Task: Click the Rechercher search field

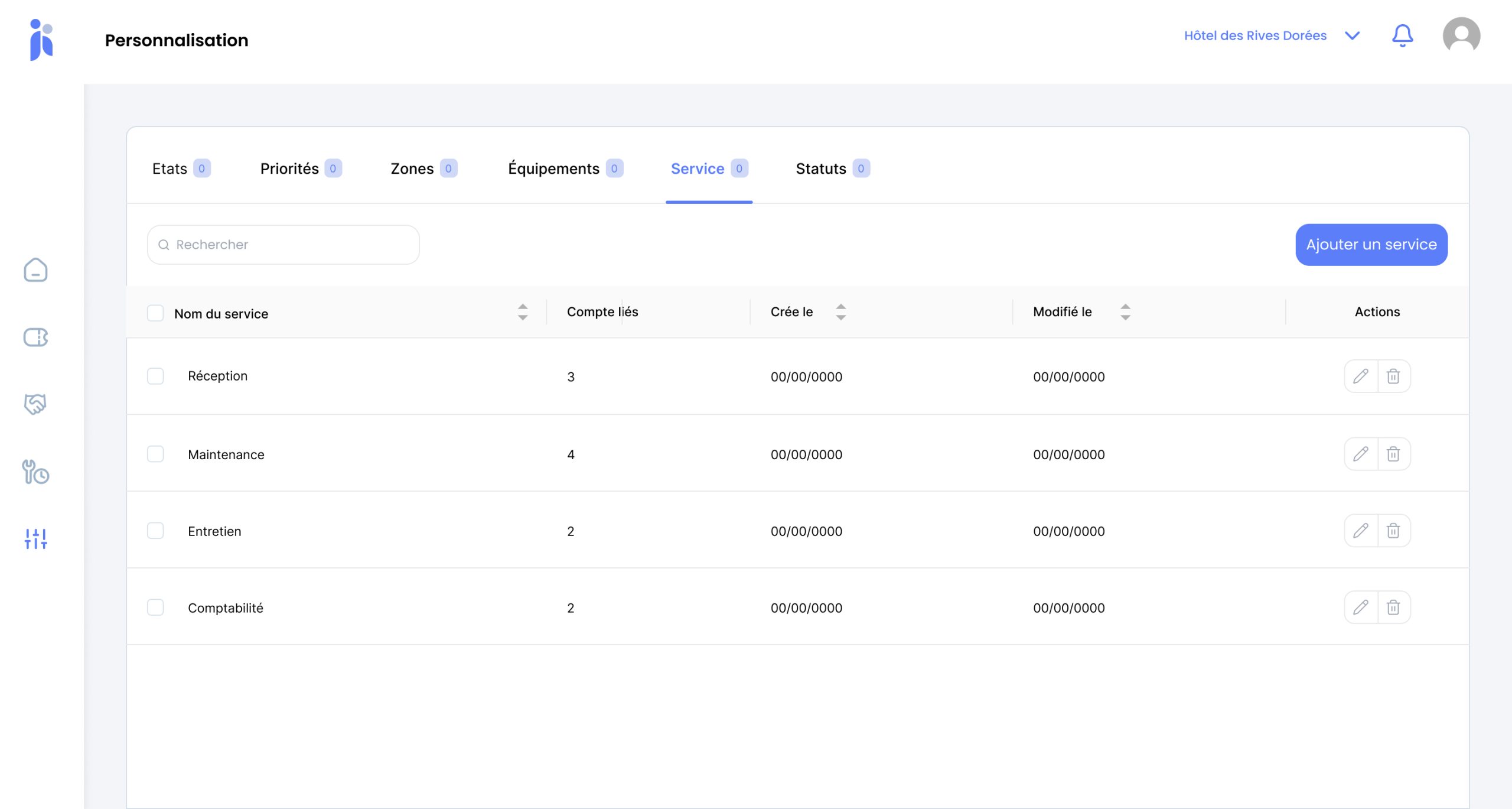Action: pos(283,245)
